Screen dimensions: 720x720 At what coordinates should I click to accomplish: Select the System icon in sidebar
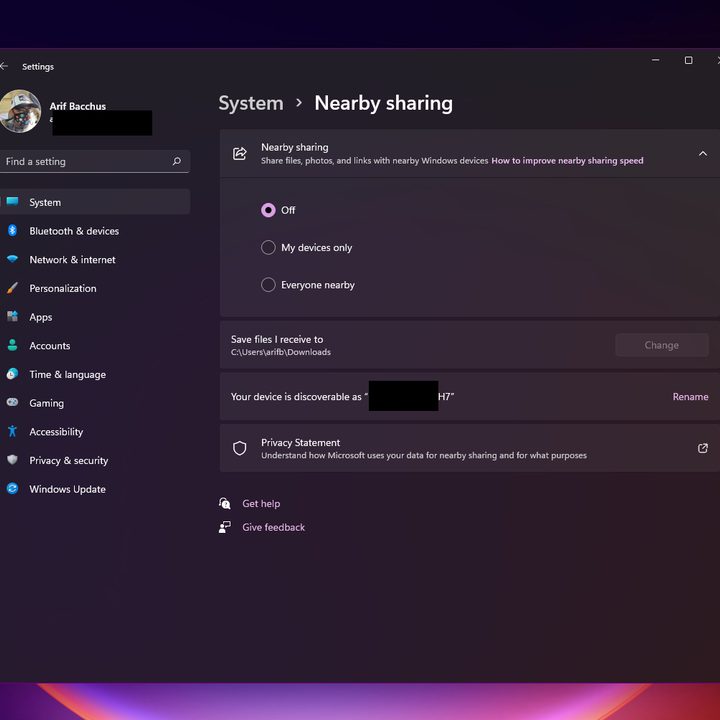point(12,202)
